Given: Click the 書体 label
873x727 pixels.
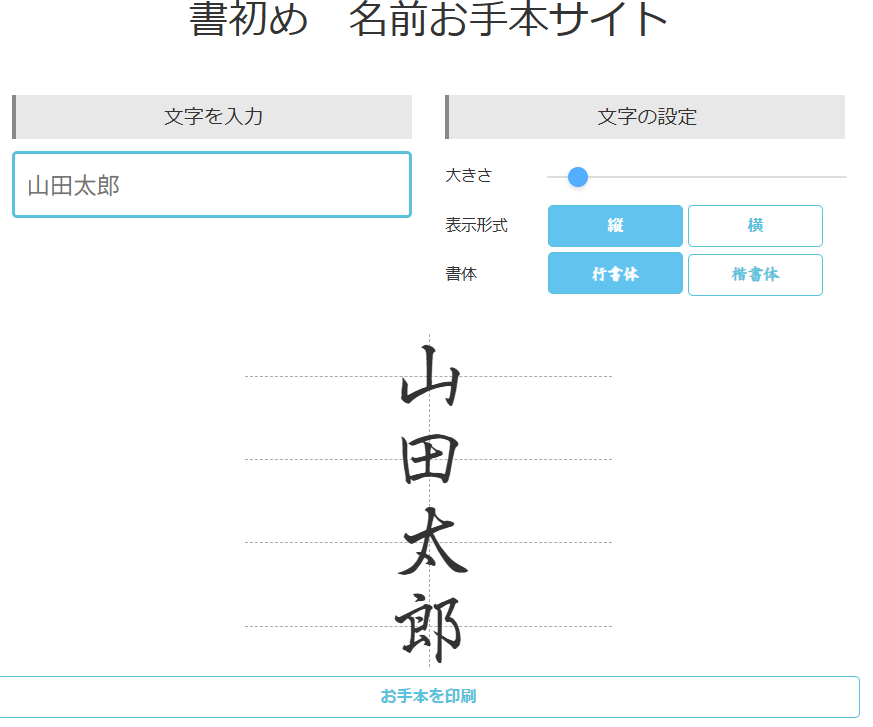Looking at the screenshot, I should tap(461, 274).
